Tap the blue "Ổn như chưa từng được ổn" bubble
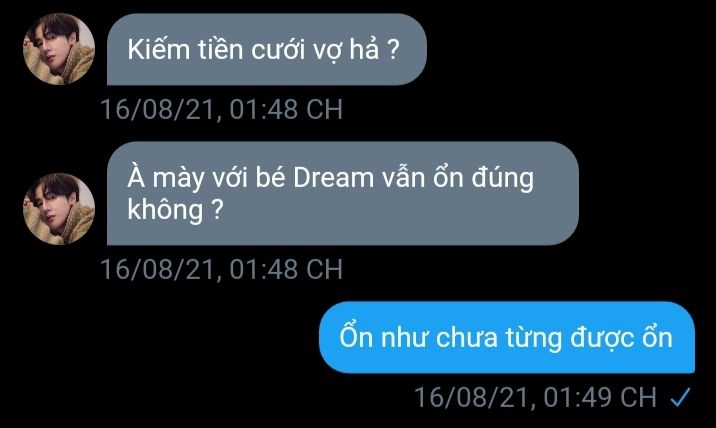This screenshot has height=428, width=716. point(507,337)
